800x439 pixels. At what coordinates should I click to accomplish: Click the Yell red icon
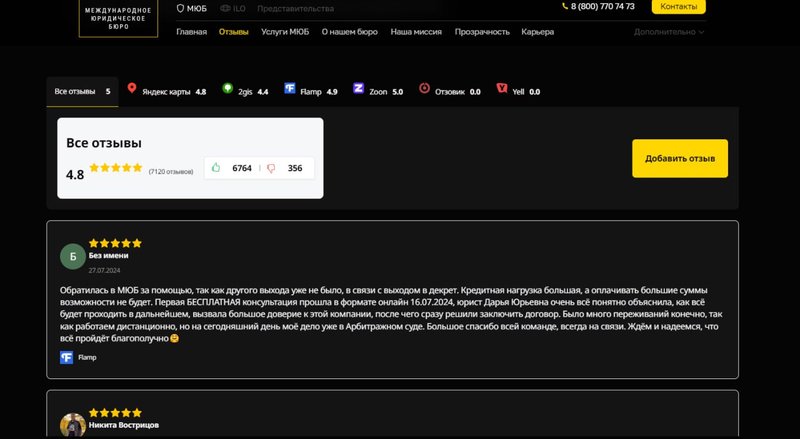tap(502, 88)
